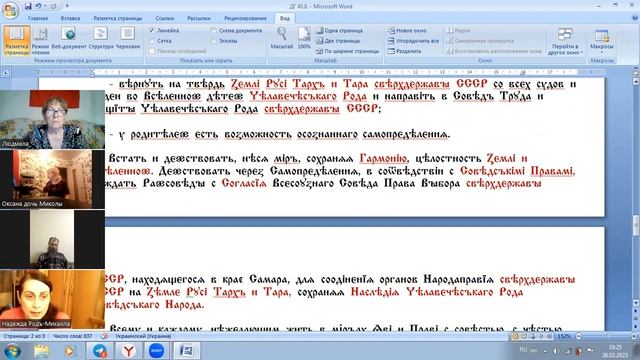This screenshot has width=640, height=360.
Task: Click the volume icon in system tray
Action: pos(556,351)
